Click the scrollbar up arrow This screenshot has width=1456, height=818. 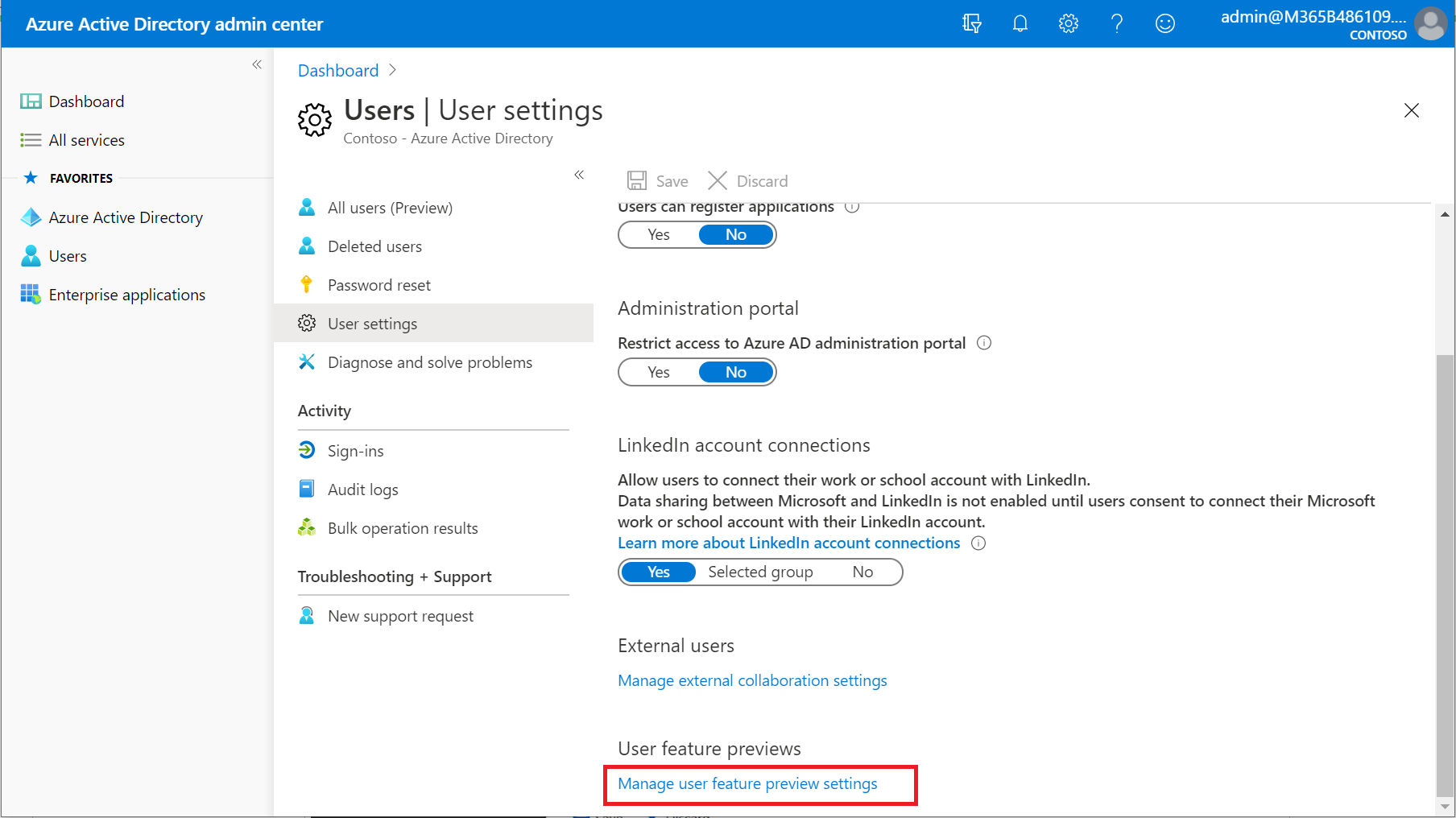tap(1445, 214)
